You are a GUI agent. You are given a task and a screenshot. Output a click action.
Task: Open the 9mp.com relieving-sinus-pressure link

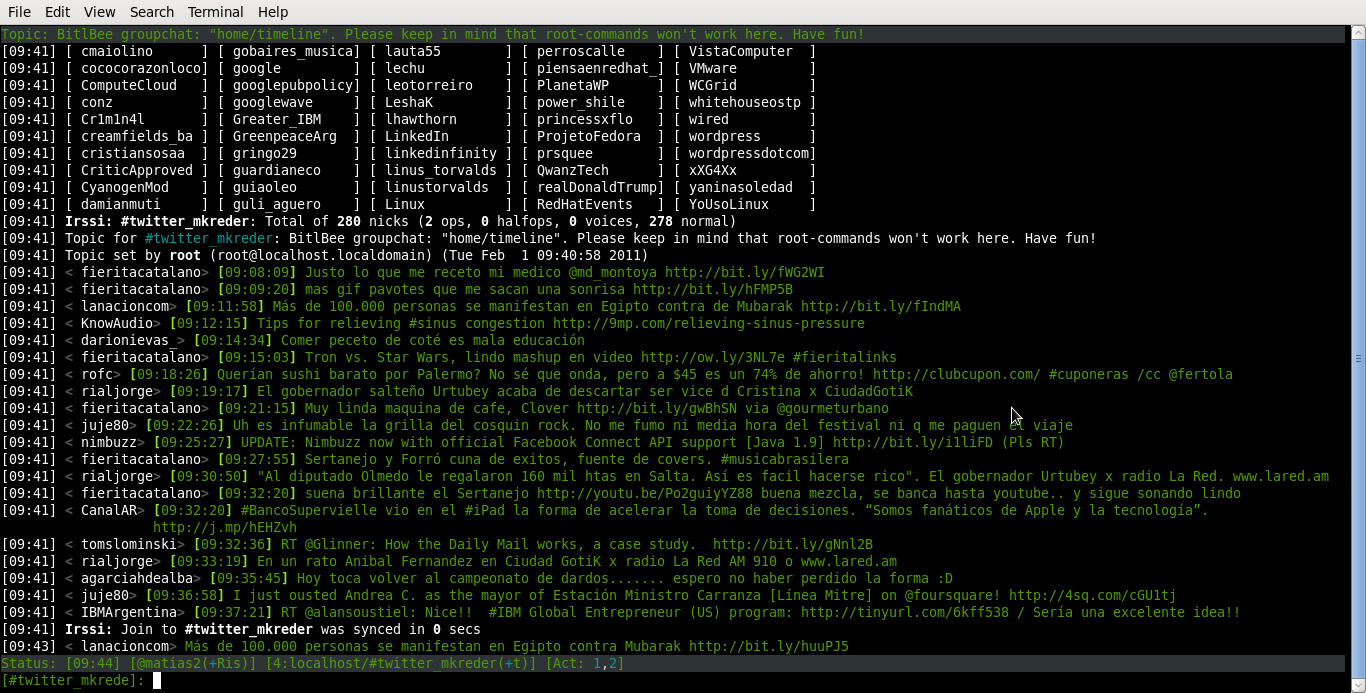tap(708, 323)
